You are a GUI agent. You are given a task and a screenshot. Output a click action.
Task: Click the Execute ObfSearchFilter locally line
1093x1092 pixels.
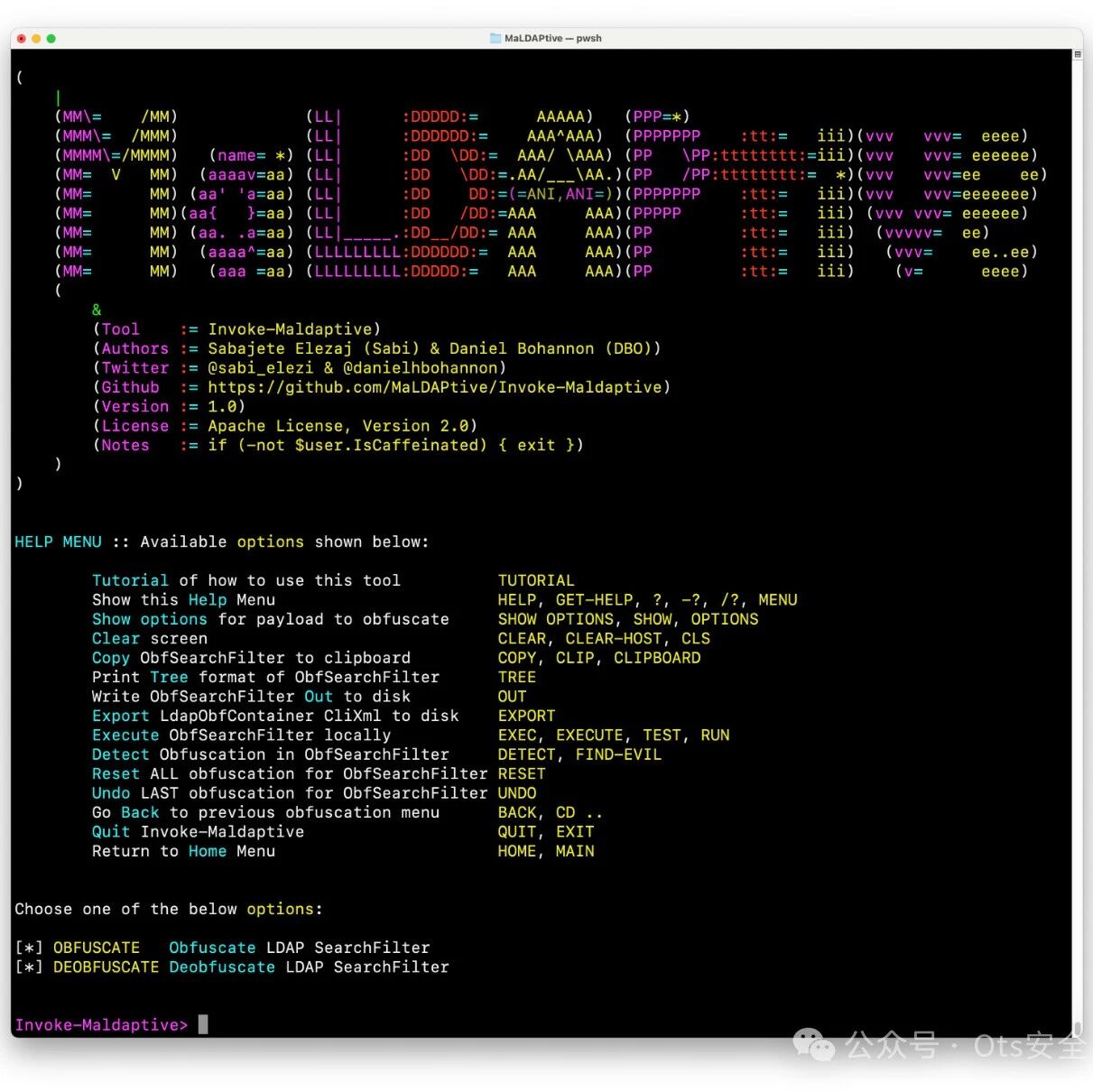pos(241,736)
